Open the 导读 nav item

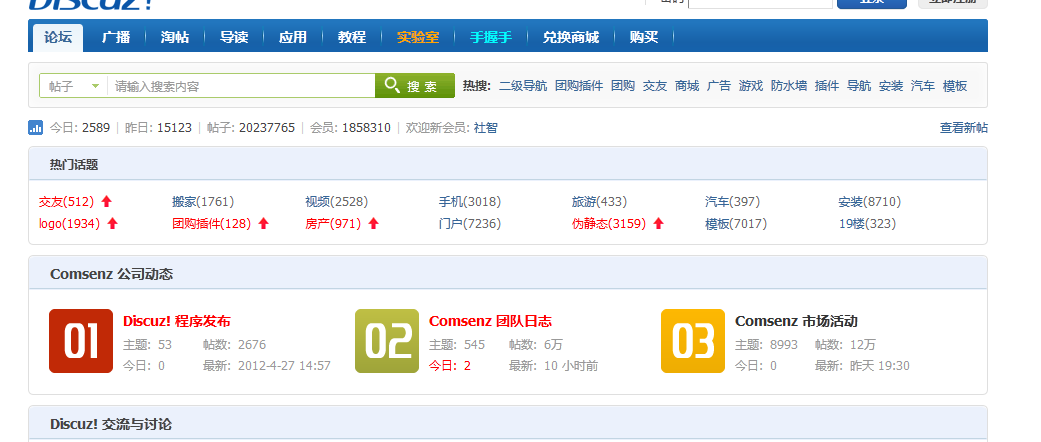point(234,37)
